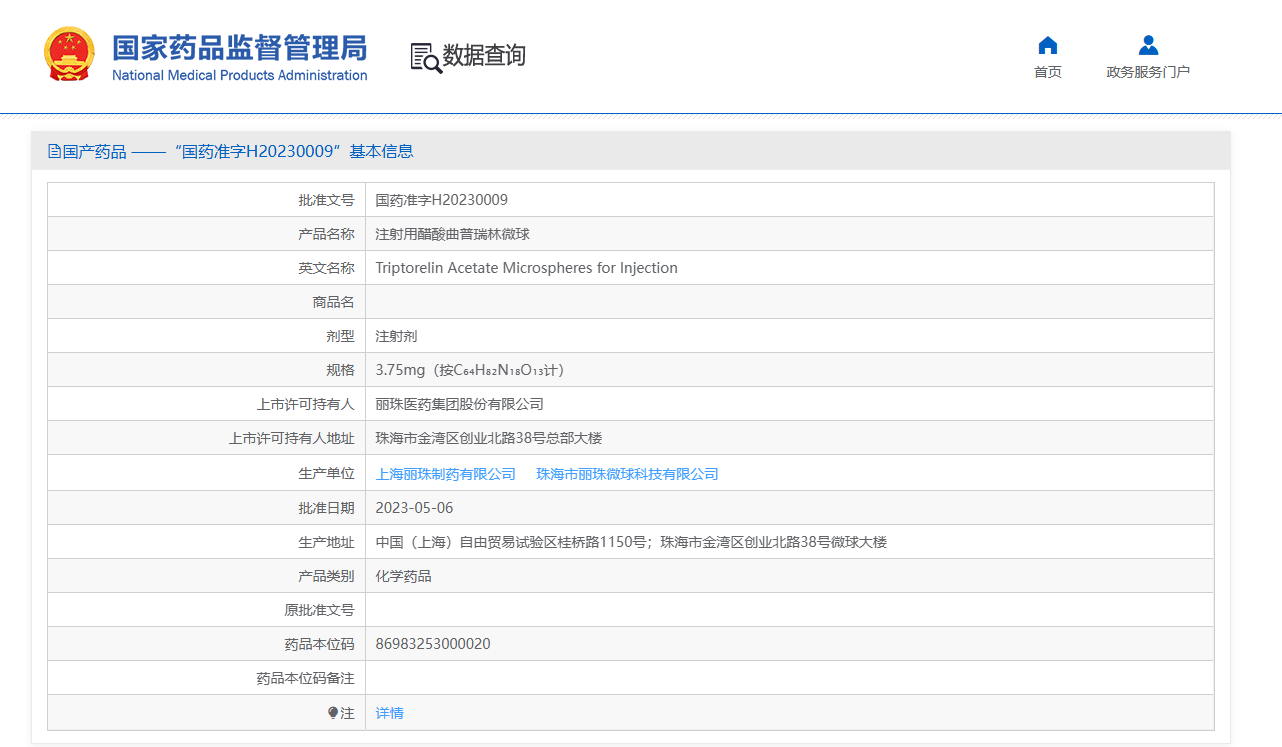Click the 生产单位 row label
The height and width of the screenshot is (747, 1282).
coord(326,474)
